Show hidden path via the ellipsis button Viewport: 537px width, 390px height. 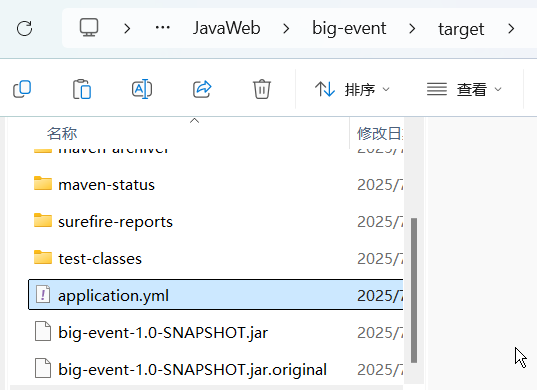click(x=163, y=27)
